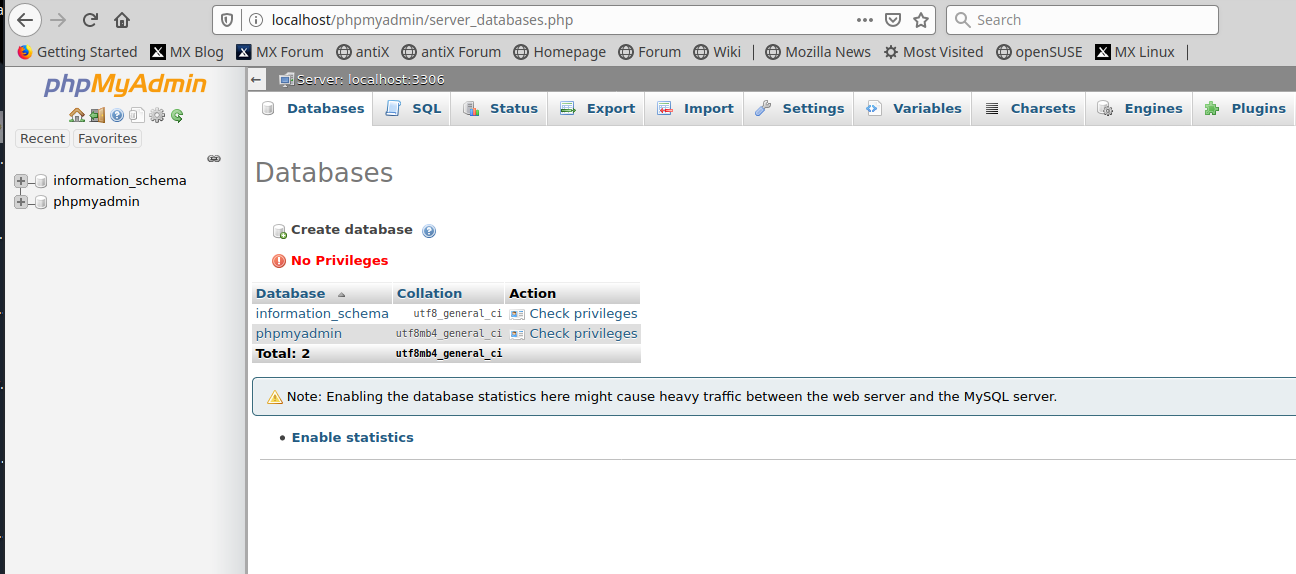Open information_schema link in database table

(322, 314)
